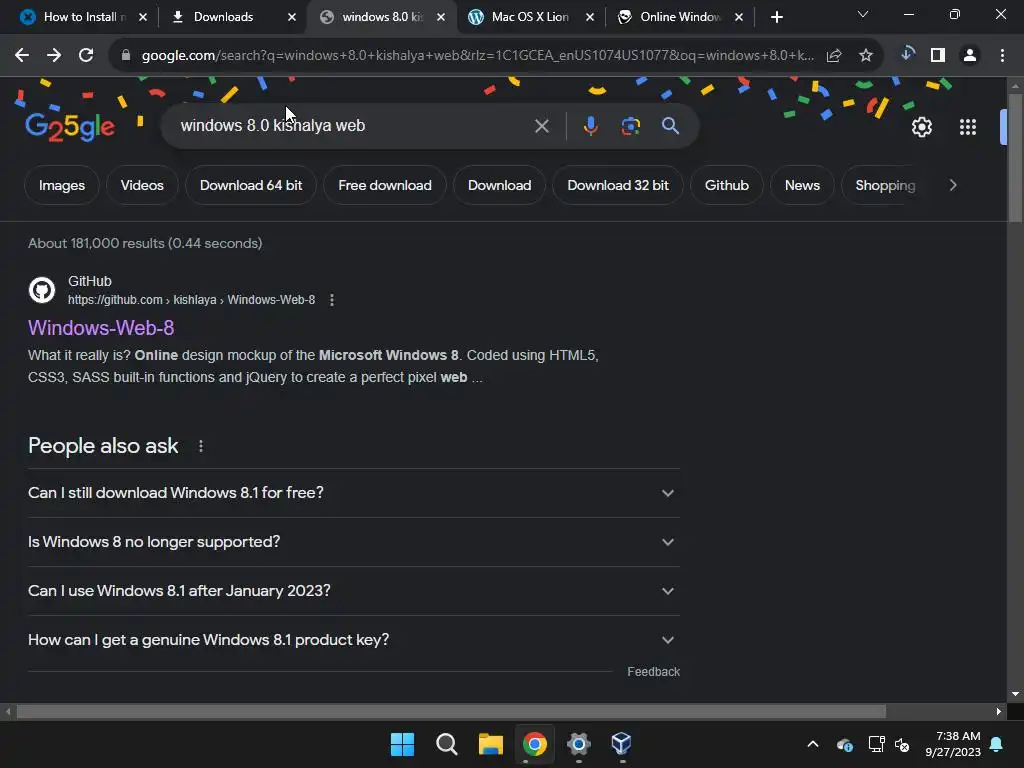The width and height of the screenshot is (1024, 768).
Task: Open the Windows-Web-8 result link
Action: pyautogui.click(x=101, y=328)
